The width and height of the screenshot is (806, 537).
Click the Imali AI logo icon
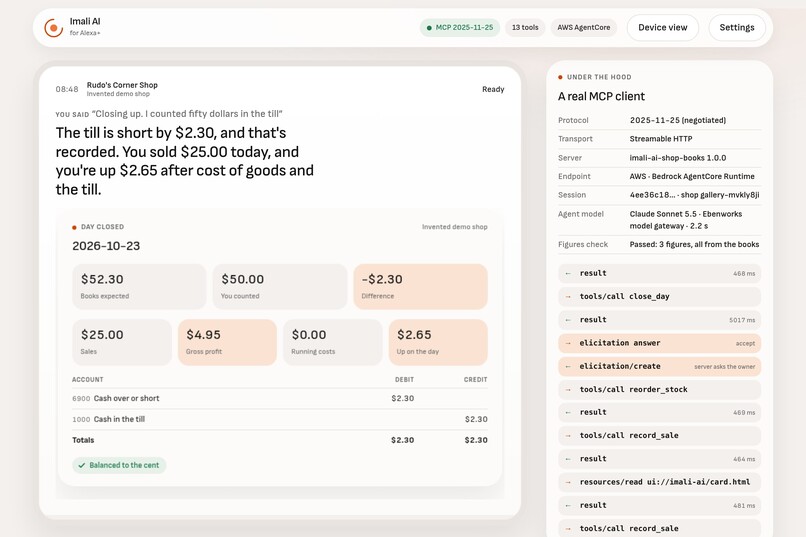53,28
